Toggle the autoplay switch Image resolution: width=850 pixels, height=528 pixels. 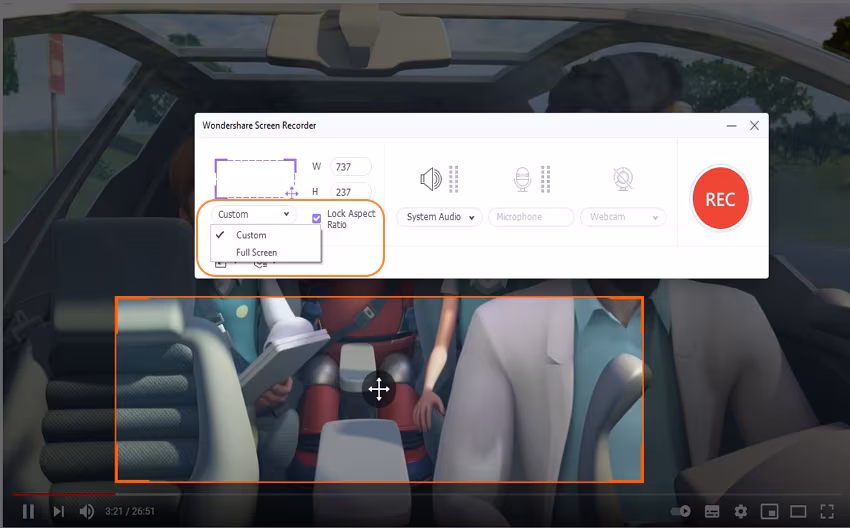pyautogui.click(x=681, y=511)
